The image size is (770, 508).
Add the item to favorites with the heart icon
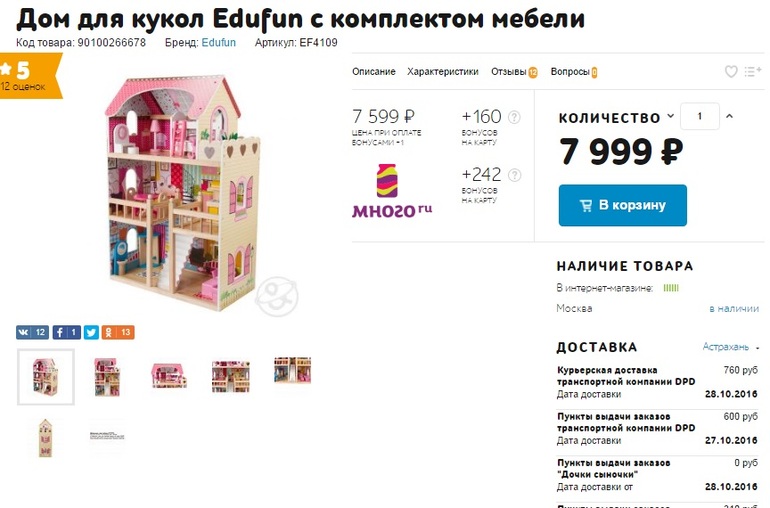[731, 72]
